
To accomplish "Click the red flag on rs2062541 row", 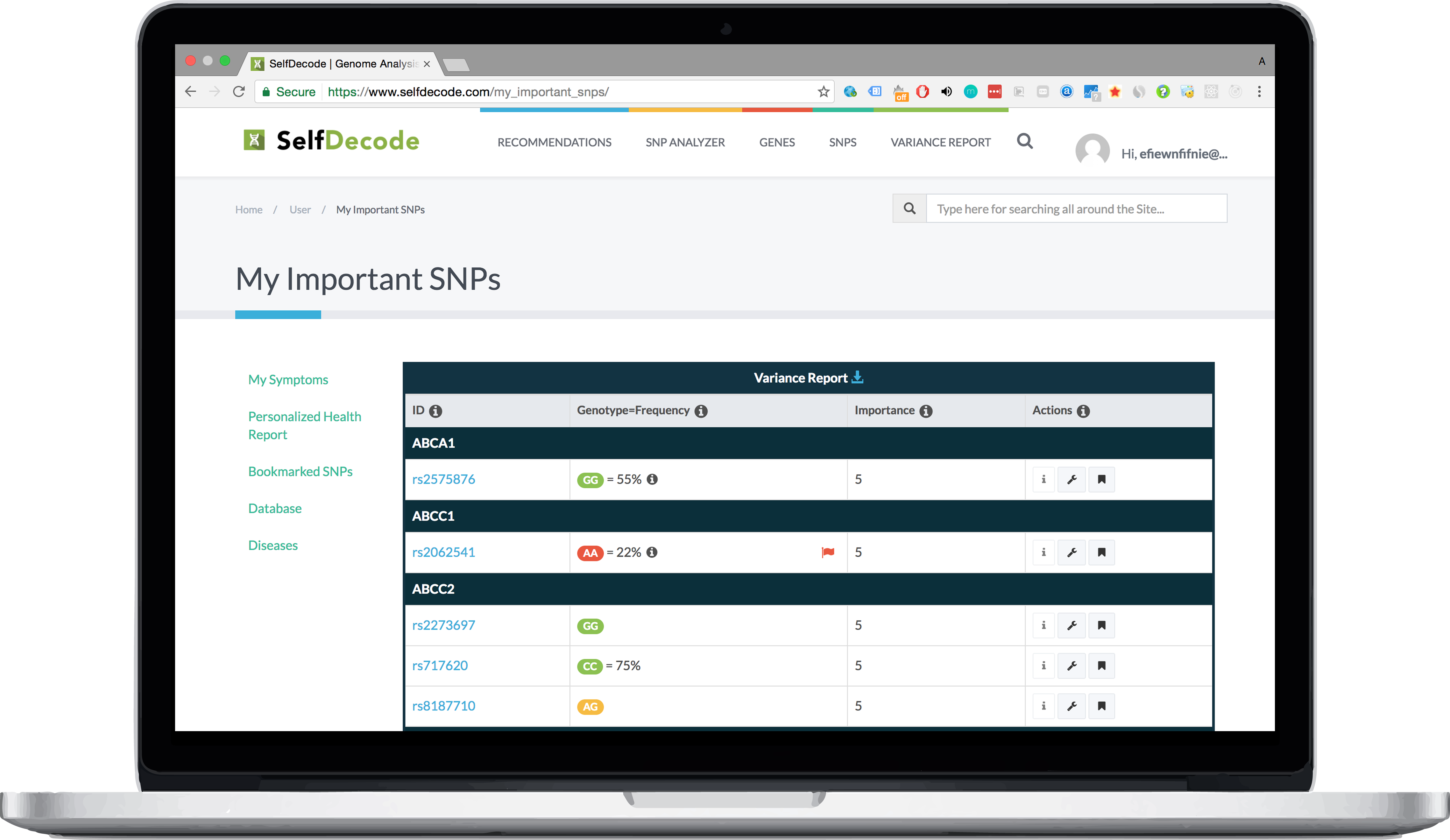I will [x=827, y=552].
